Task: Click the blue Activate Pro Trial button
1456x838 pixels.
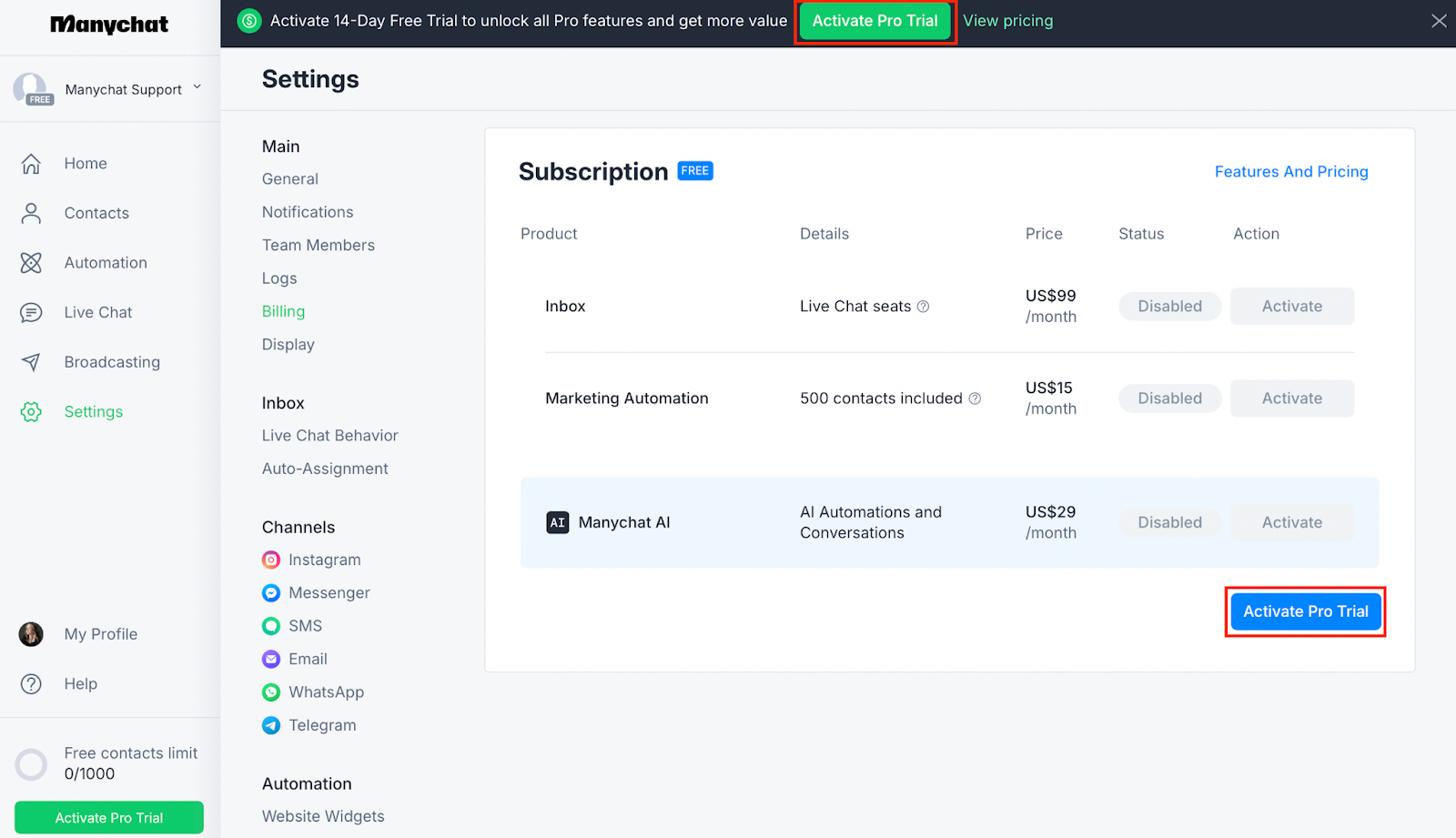Action: (1305, 611)
